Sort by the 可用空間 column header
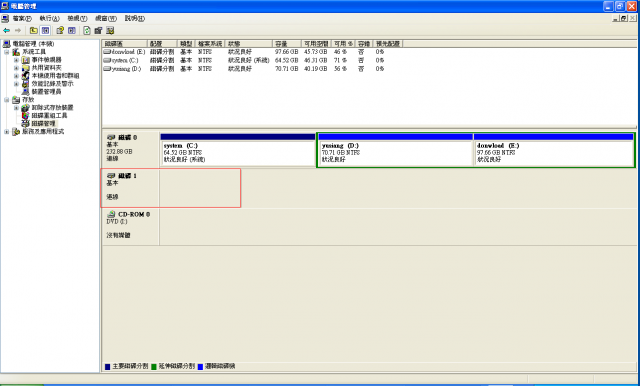This screenshot has height=386, width=640. pyautogui.click(x=316, y=44)
